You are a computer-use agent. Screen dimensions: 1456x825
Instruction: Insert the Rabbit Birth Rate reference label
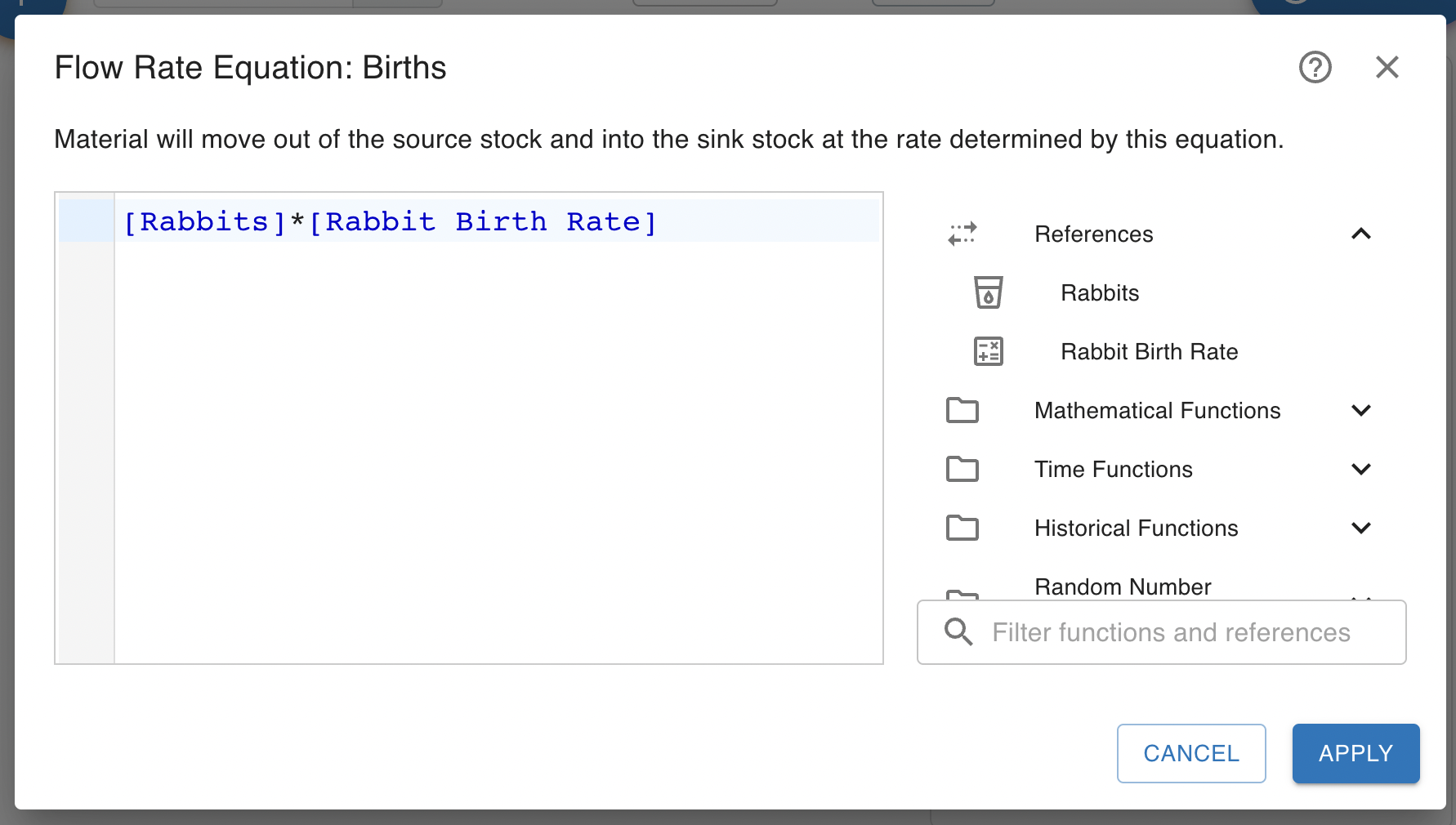[x=1149, y=352]
